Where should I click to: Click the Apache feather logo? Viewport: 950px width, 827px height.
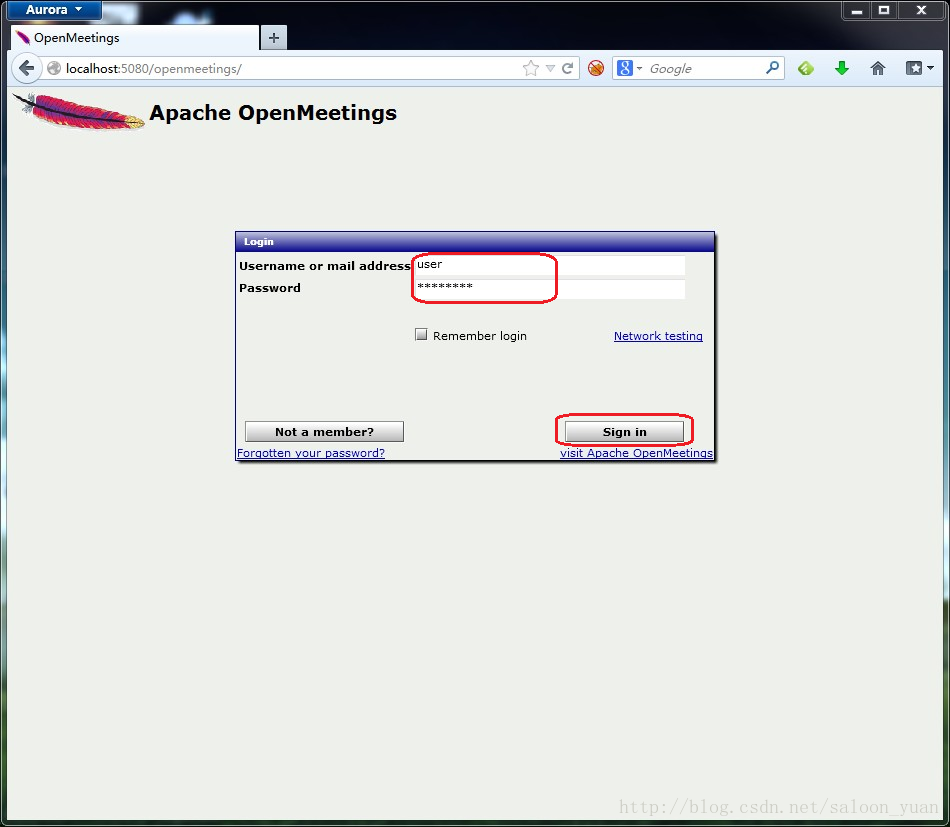79,111
